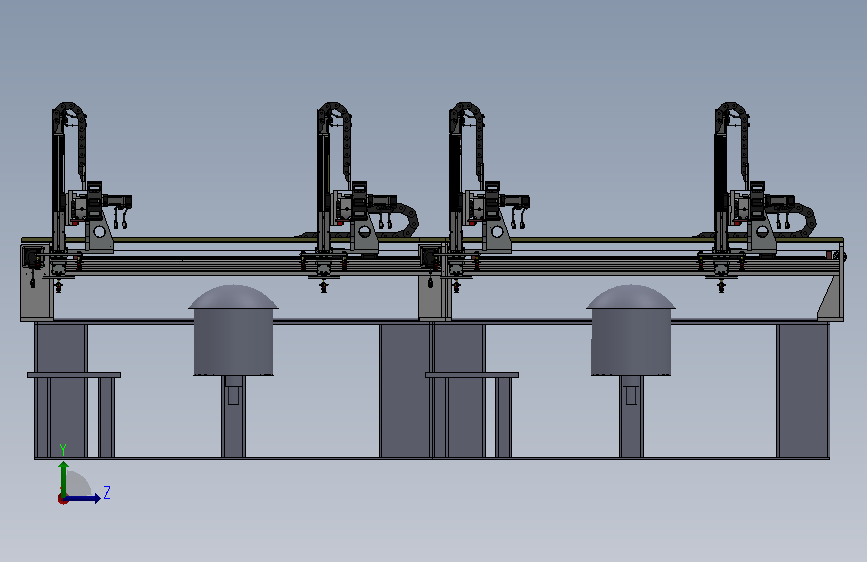The width and height of the screenshot is (867, 562).
Task: Click the 'Y' axis label text
Action: (63, 450)
